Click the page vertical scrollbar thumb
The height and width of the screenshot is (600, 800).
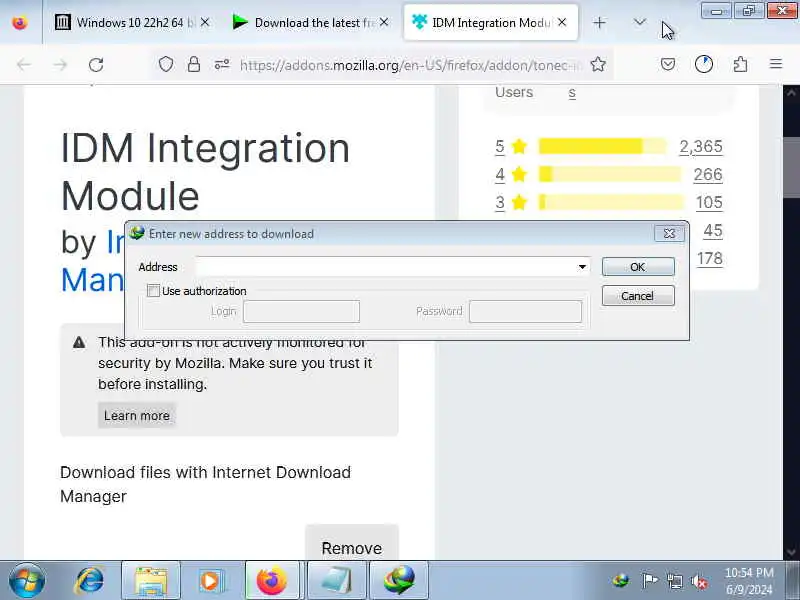(x=791, y=166)
